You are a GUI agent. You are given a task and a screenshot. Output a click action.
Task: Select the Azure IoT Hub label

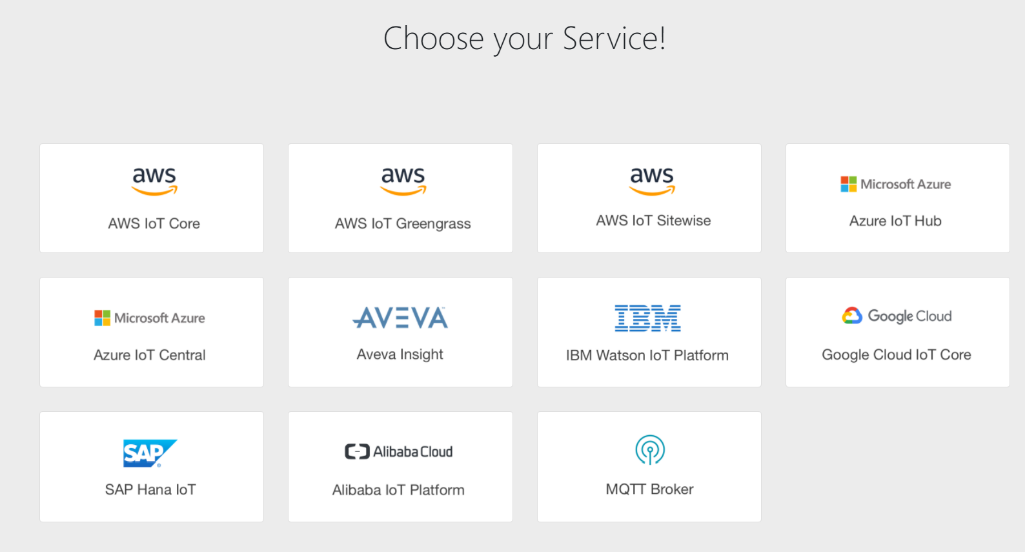896,221
